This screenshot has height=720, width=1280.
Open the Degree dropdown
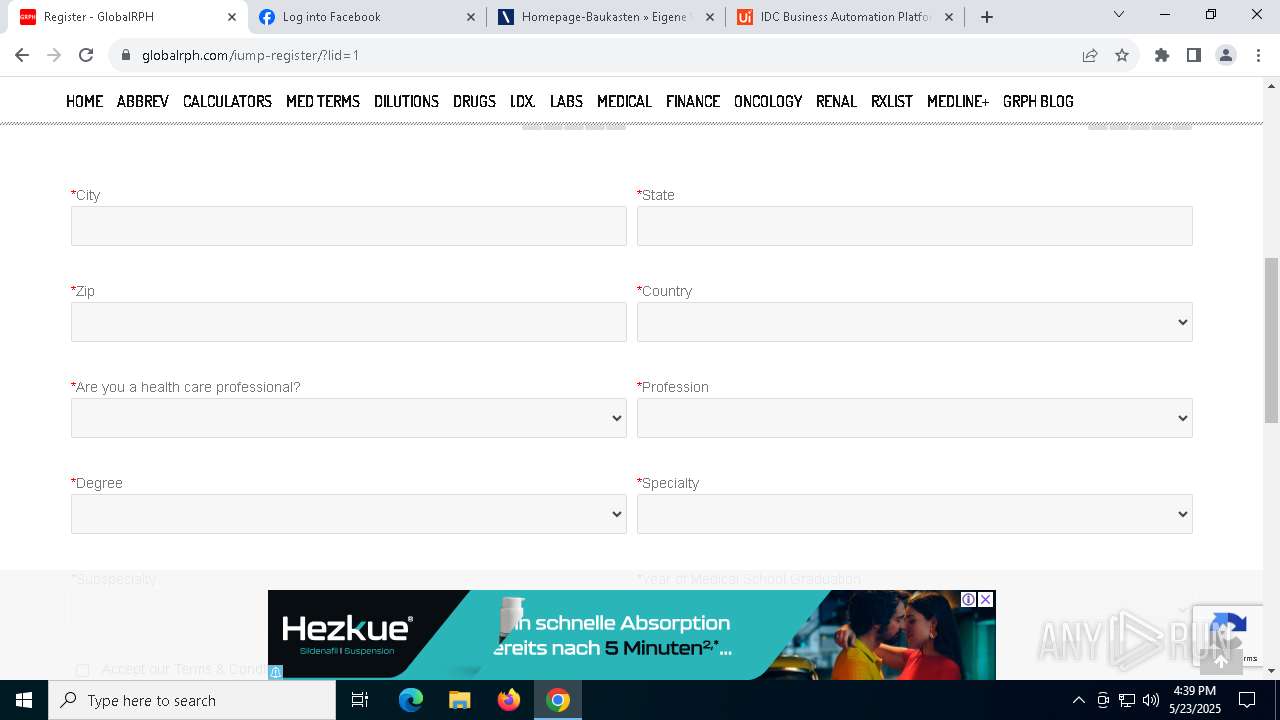348,514
